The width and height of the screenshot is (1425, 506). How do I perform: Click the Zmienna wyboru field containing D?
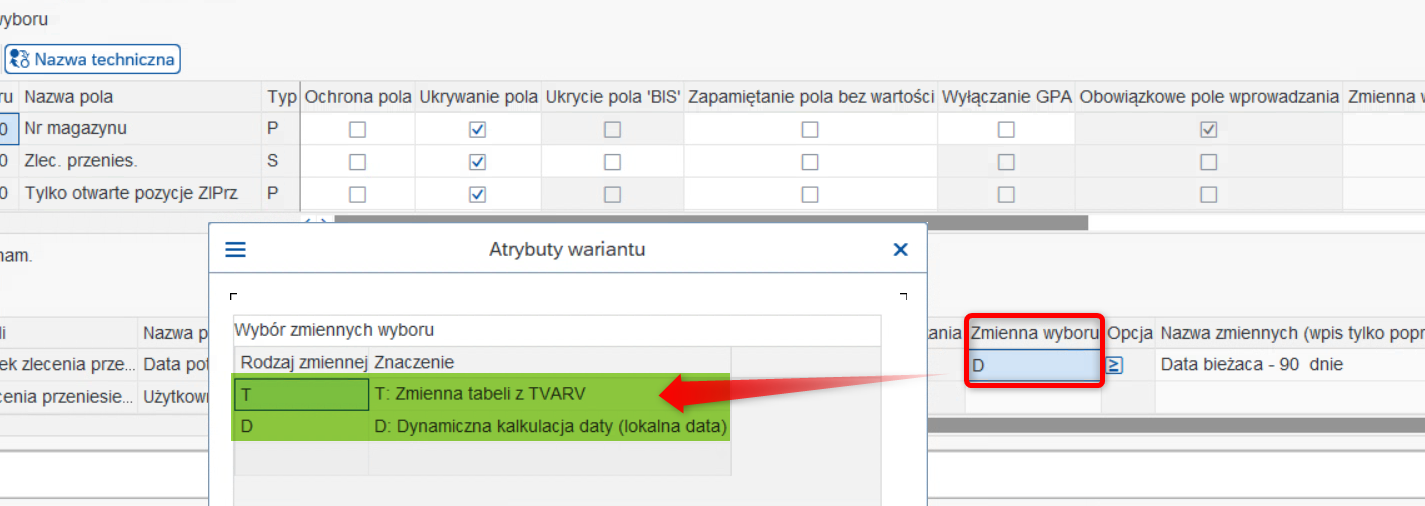[x=1034, y=365]
